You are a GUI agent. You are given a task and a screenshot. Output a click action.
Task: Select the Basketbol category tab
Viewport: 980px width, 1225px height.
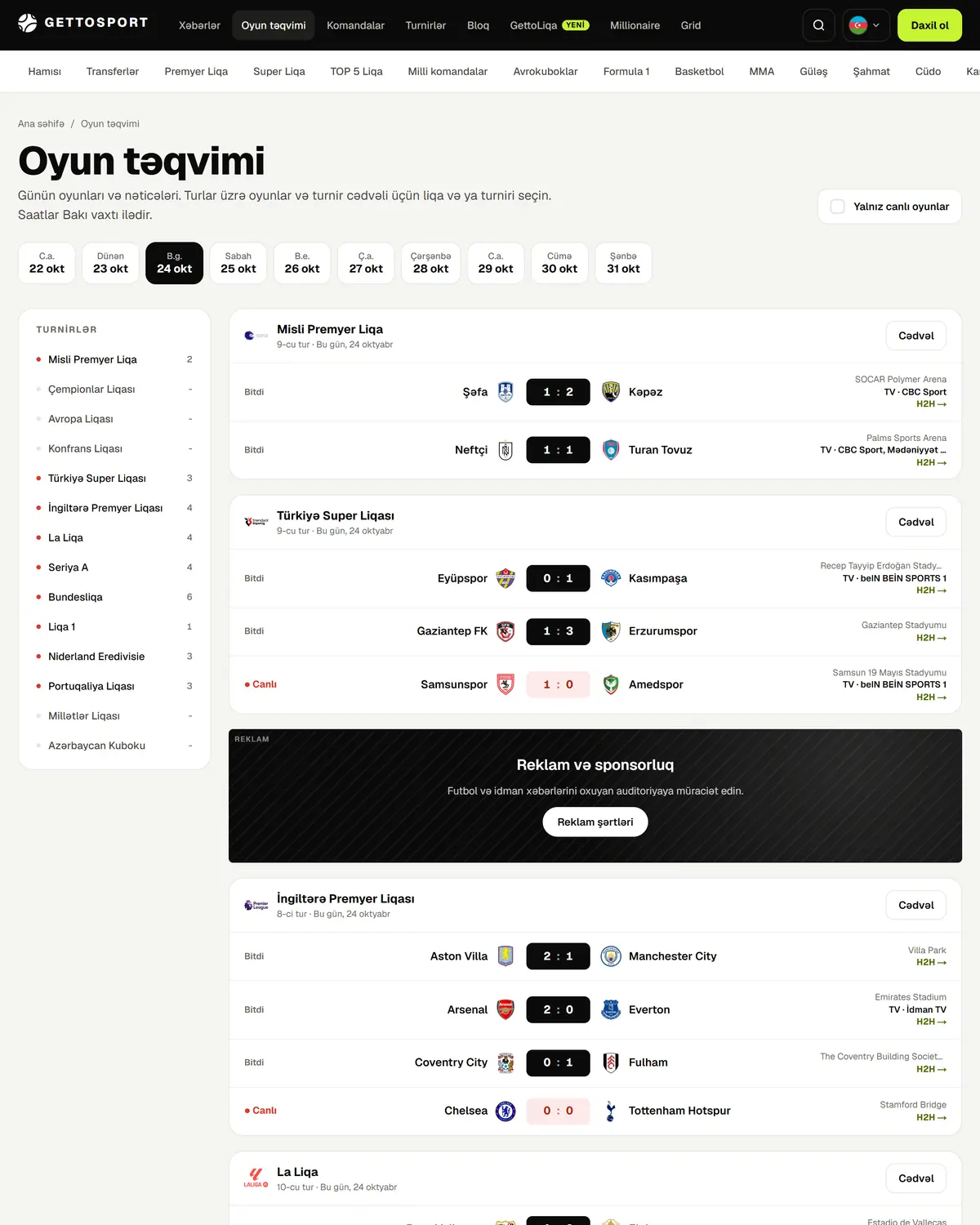699,71
